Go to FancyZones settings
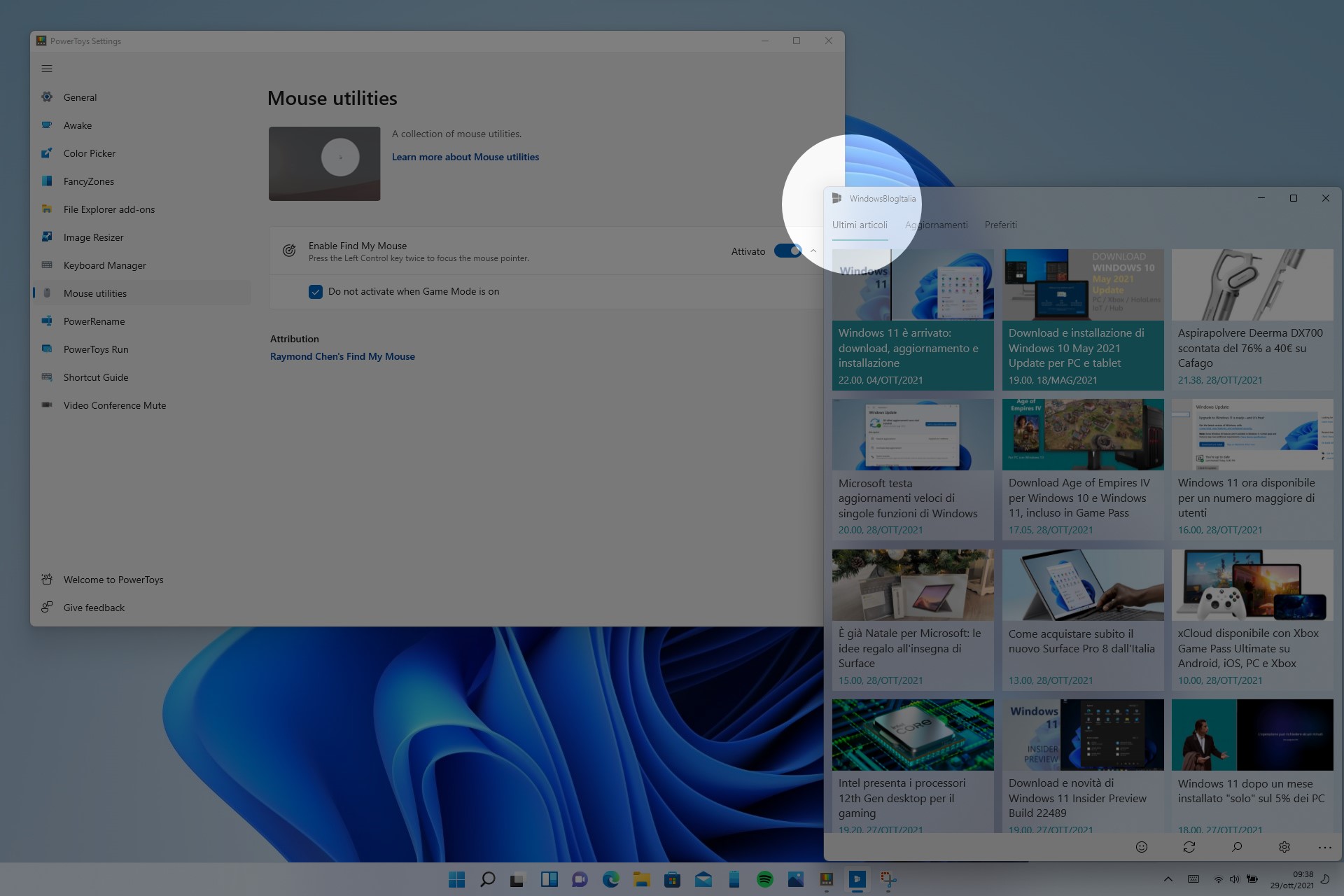The width and height of the screenshot is (1344, 896). (141, 181)
